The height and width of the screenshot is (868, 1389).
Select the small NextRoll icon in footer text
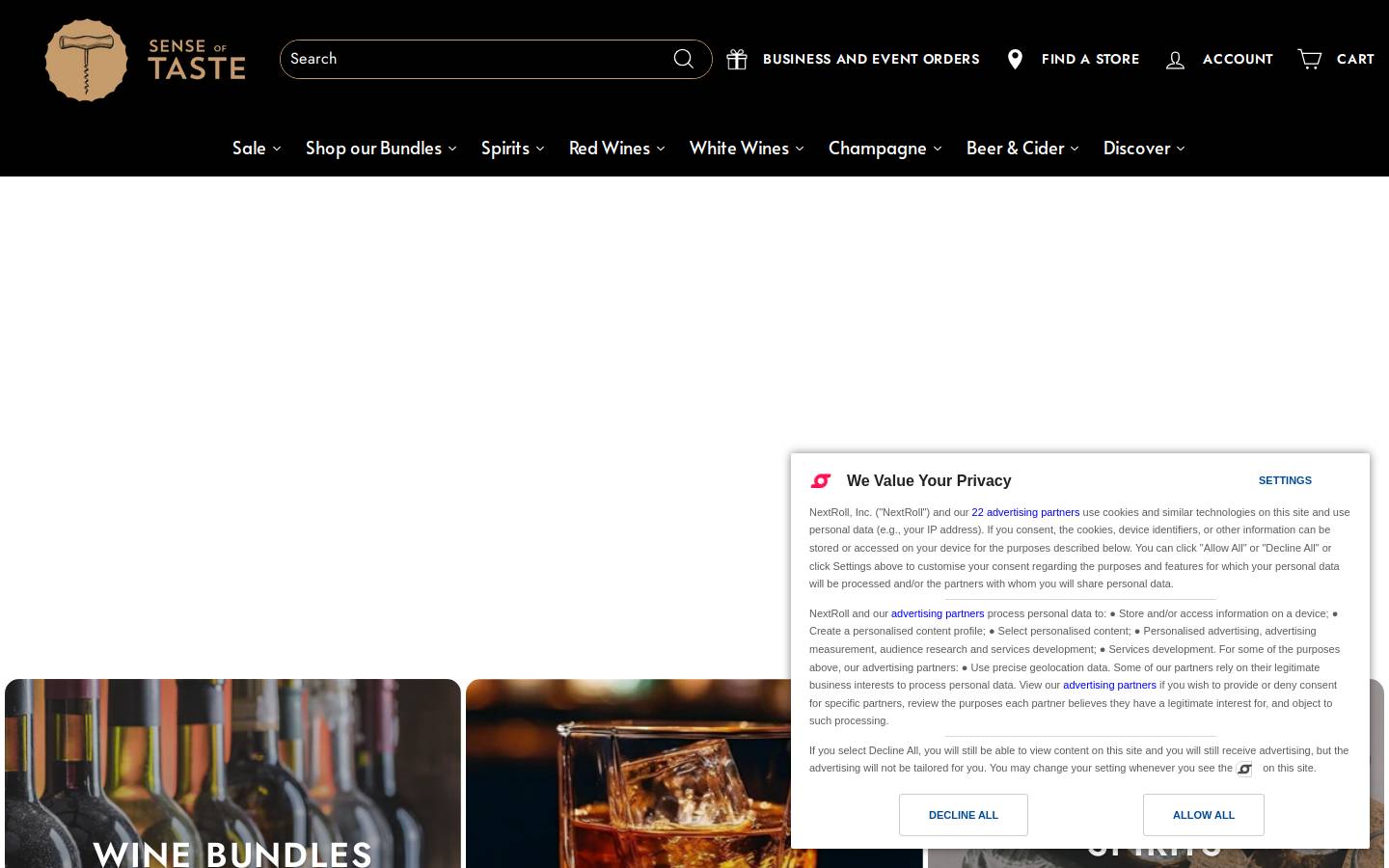[x=1244, y=769]
